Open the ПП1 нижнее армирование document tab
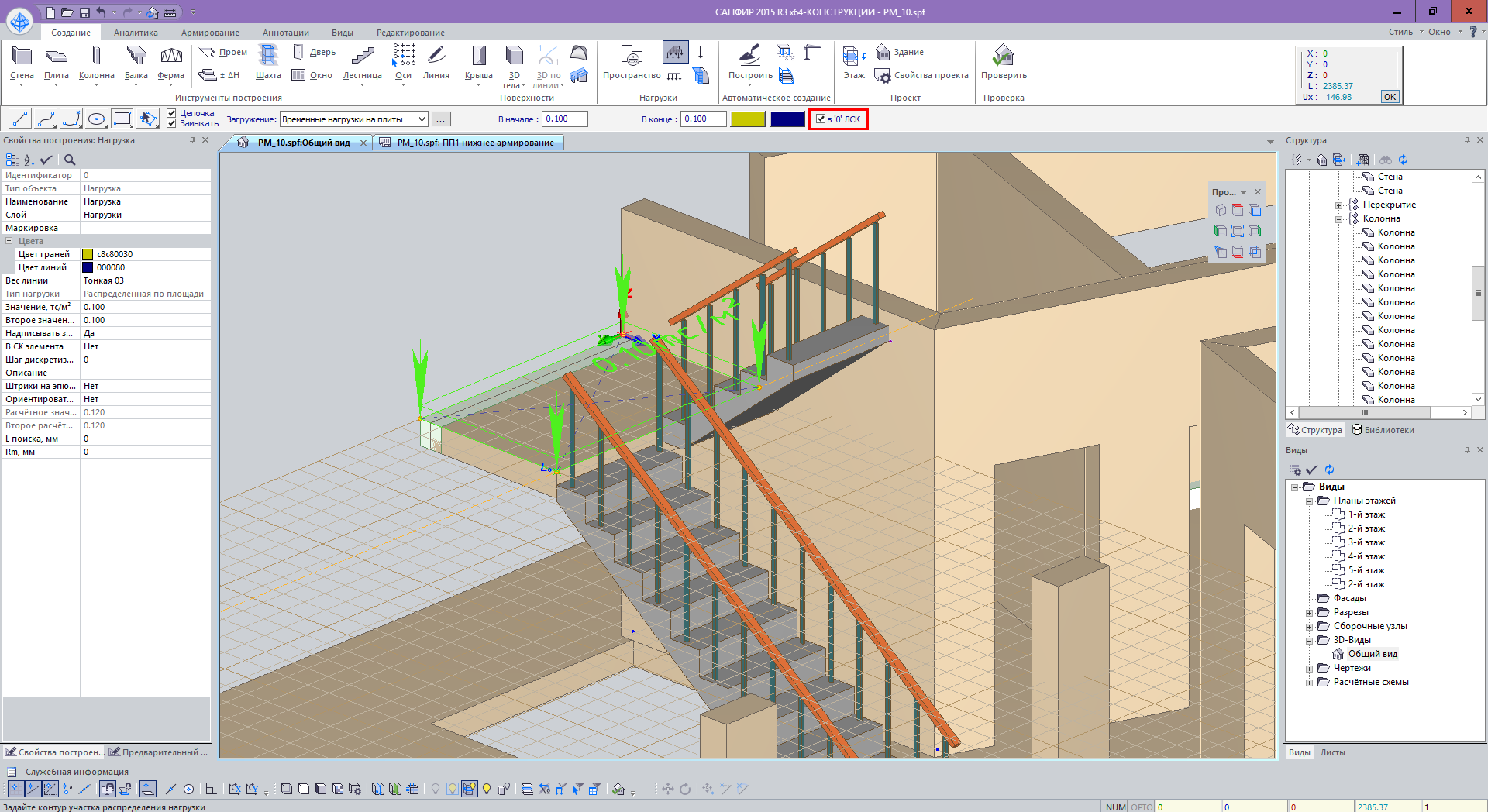This screenshot has height=812, width=1488. [x=474, y=143]
